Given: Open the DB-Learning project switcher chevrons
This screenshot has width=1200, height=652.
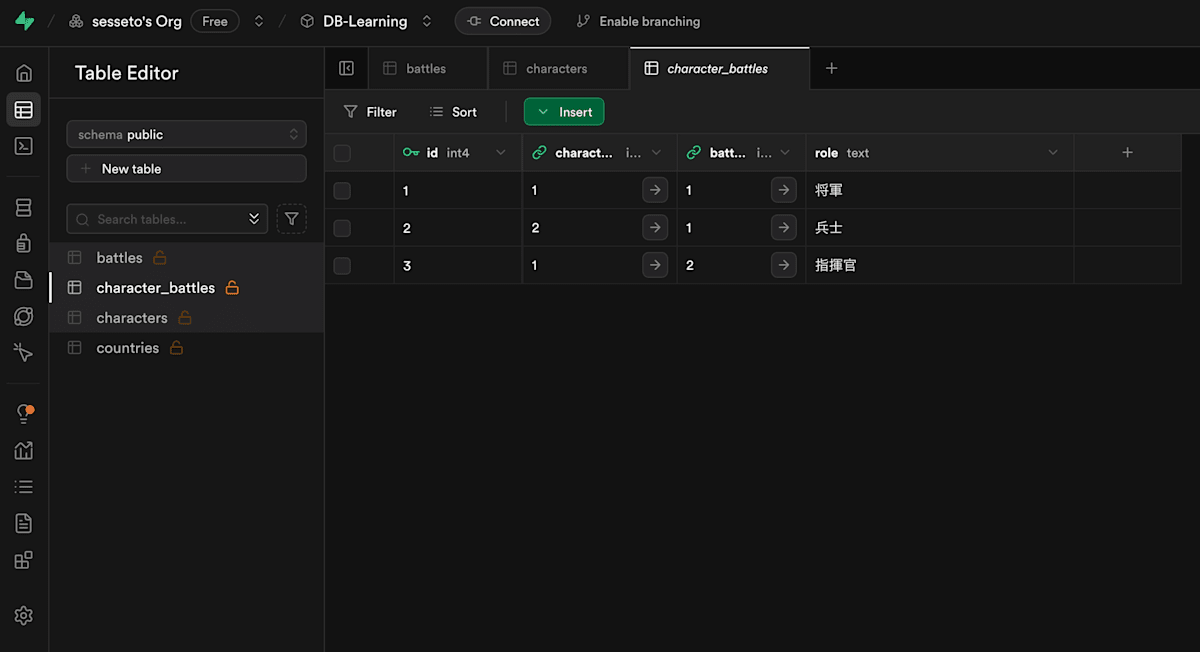Looking at the screenshot, I should 427,21.
